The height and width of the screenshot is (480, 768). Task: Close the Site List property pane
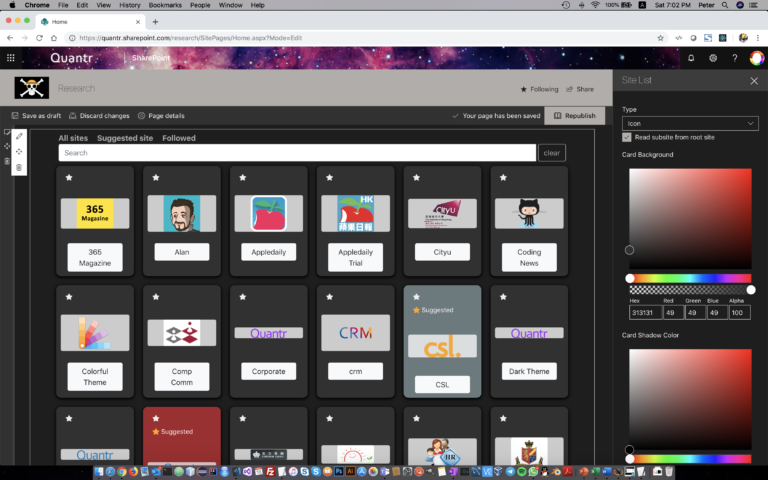(754, 81)
